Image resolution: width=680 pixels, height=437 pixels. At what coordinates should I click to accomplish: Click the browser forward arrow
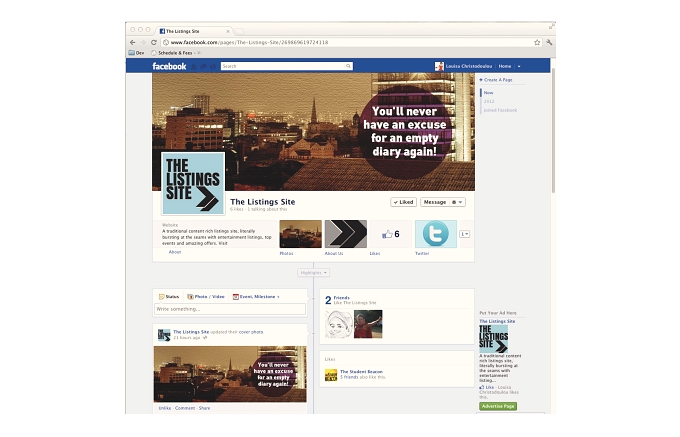143,42
